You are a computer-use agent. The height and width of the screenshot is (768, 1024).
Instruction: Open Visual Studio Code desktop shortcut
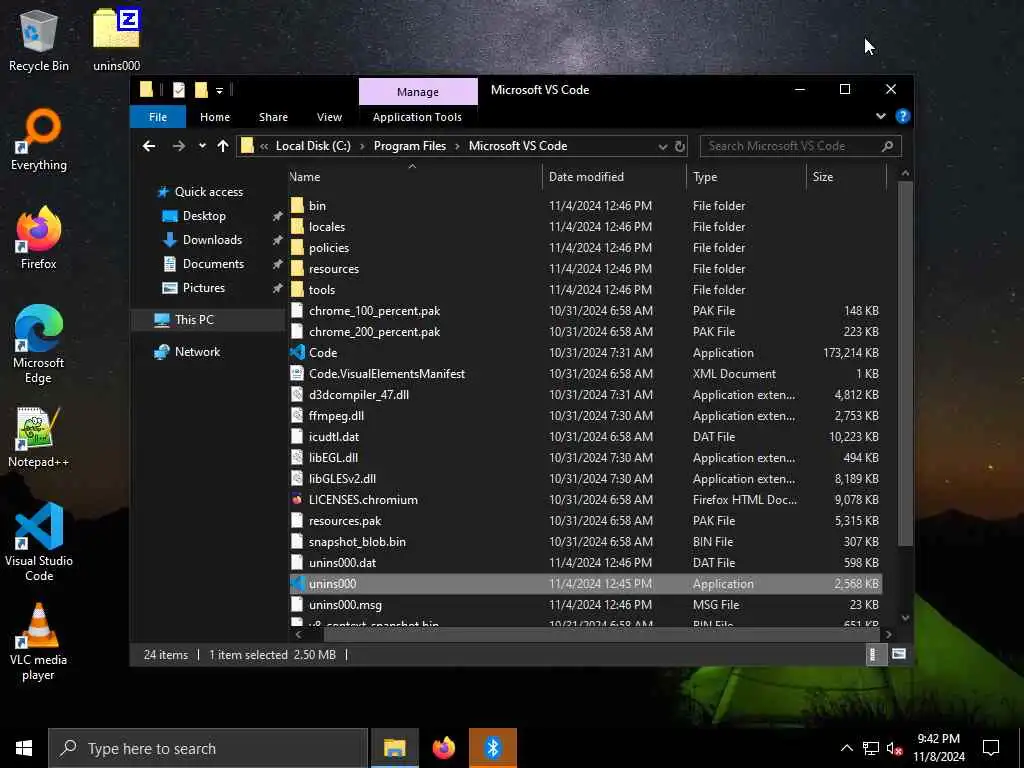pos(39,542)
